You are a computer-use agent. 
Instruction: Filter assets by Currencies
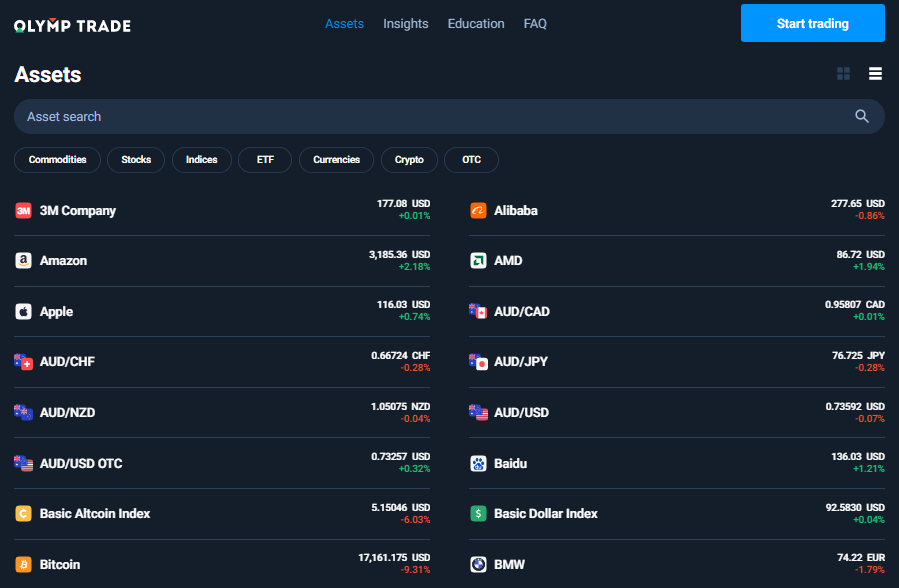[337, 160]
